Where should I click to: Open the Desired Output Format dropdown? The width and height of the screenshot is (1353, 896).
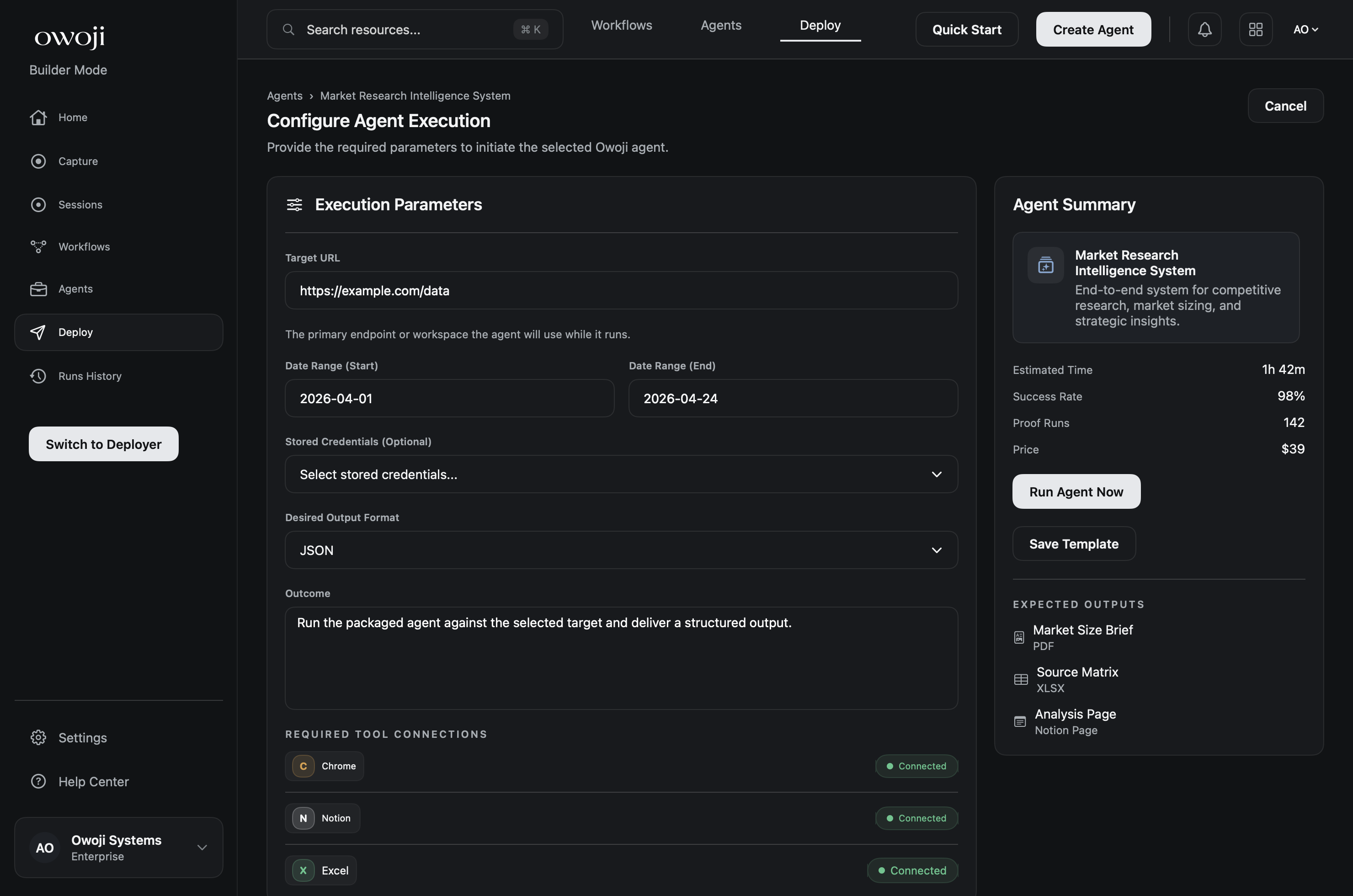pos(621,549)
